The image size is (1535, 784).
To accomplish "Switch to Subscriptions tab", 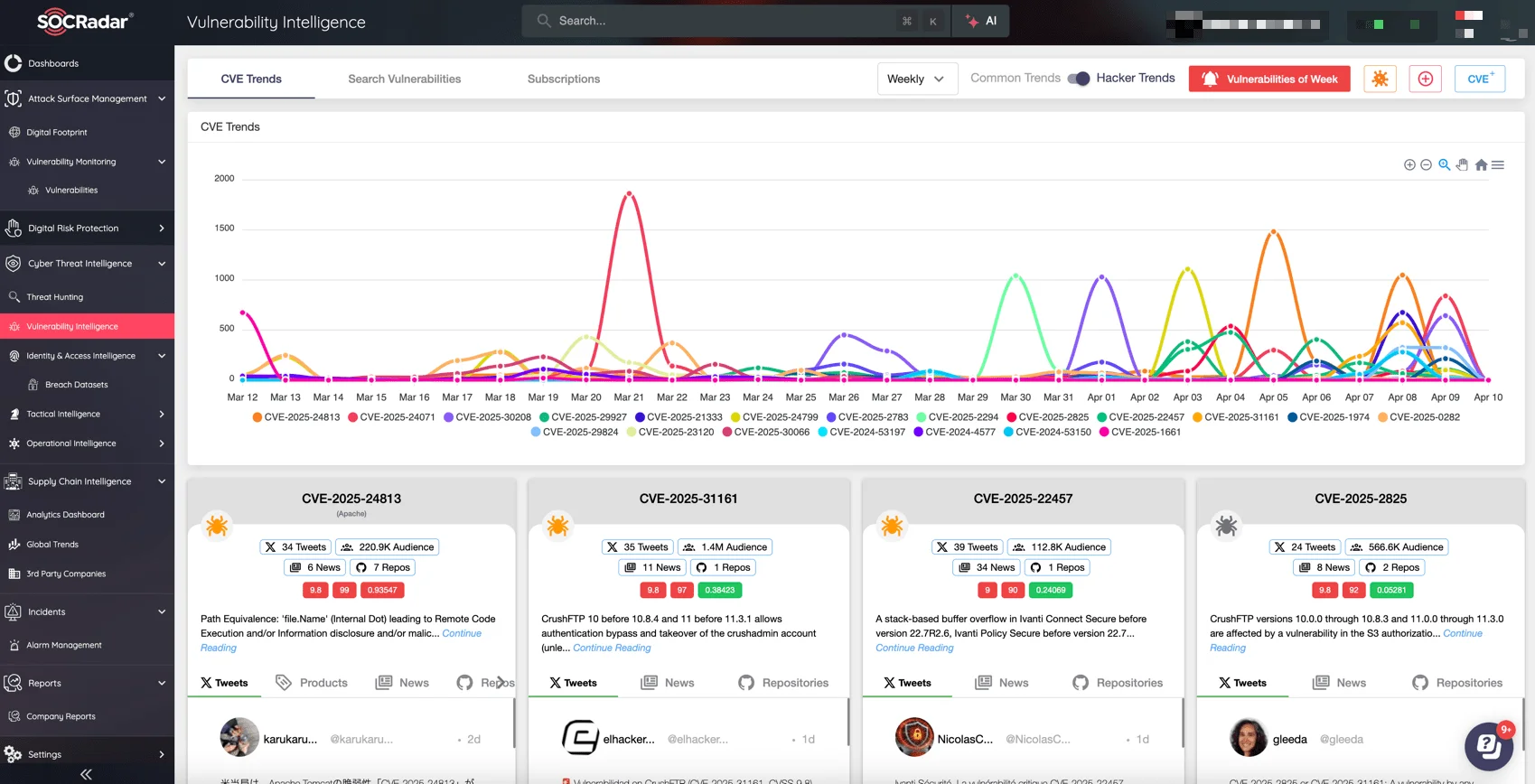I will (x=564, y=79).
